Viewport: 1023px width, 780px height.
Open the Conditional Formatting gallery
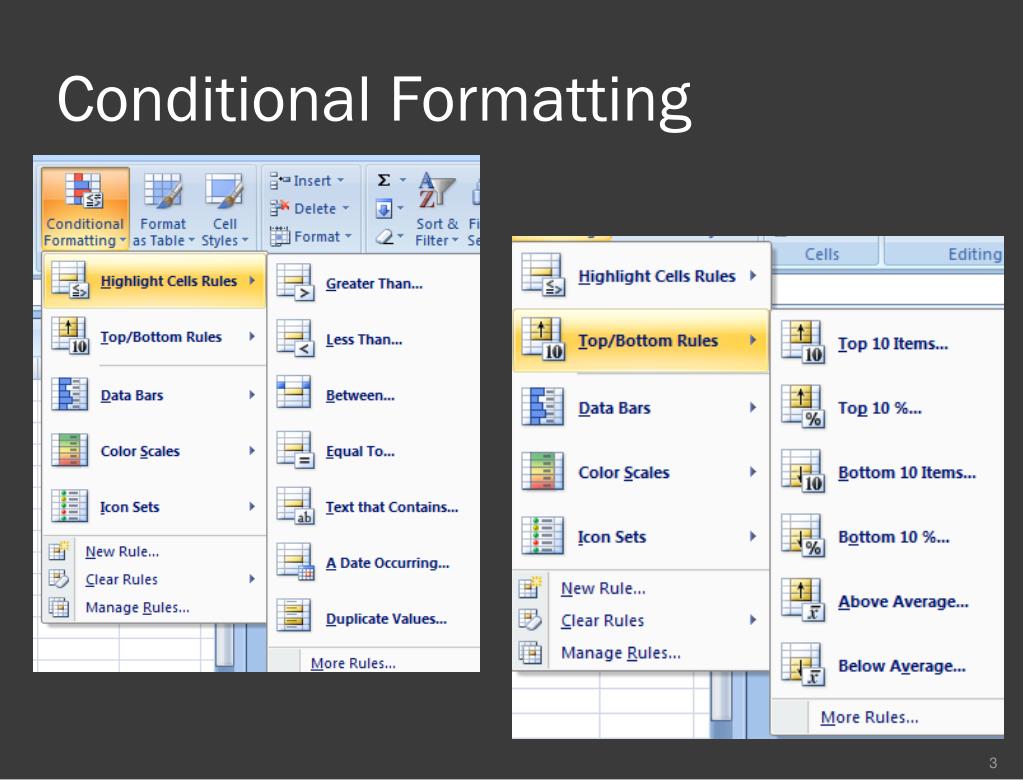point(84,208)
